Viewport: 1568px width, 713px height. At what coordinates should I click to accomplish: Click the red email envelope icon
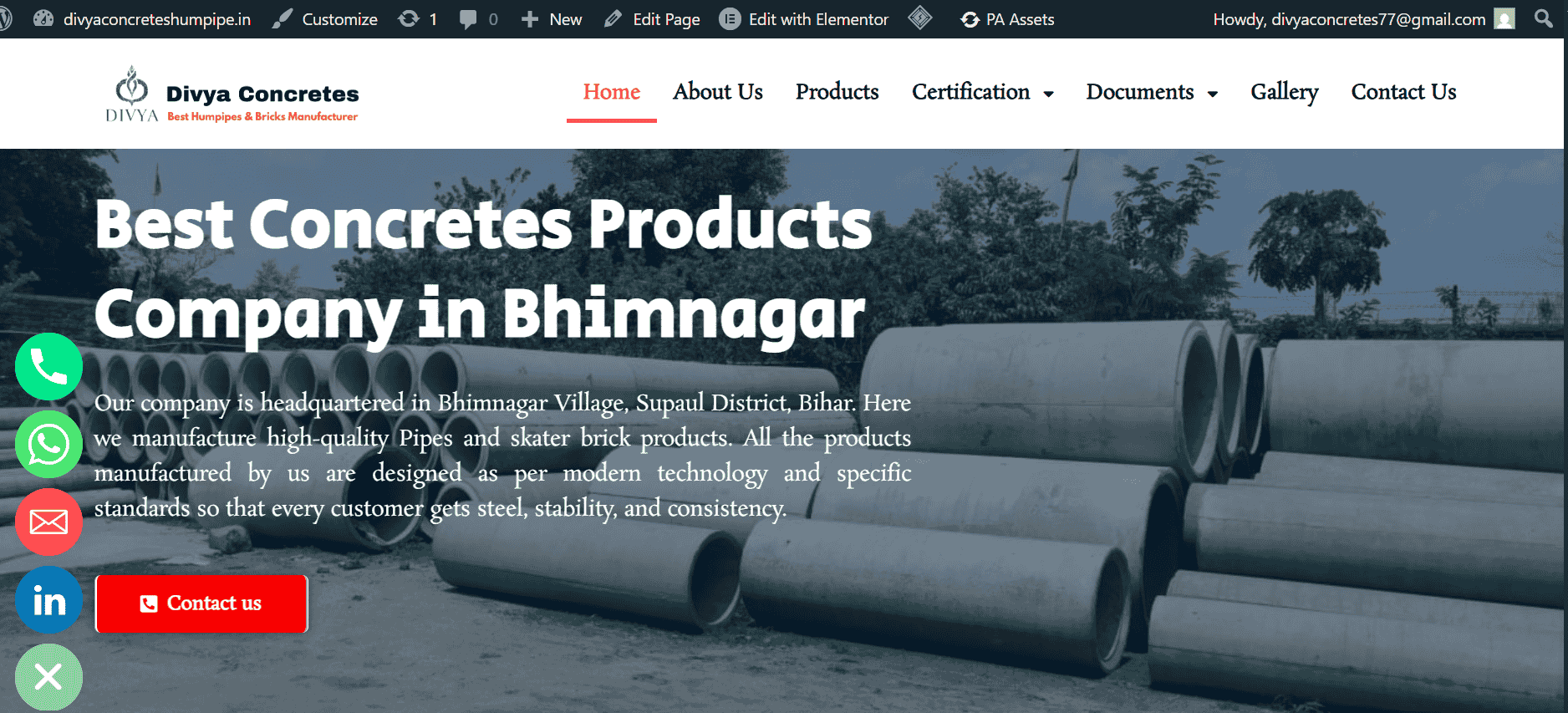point(48,522)
